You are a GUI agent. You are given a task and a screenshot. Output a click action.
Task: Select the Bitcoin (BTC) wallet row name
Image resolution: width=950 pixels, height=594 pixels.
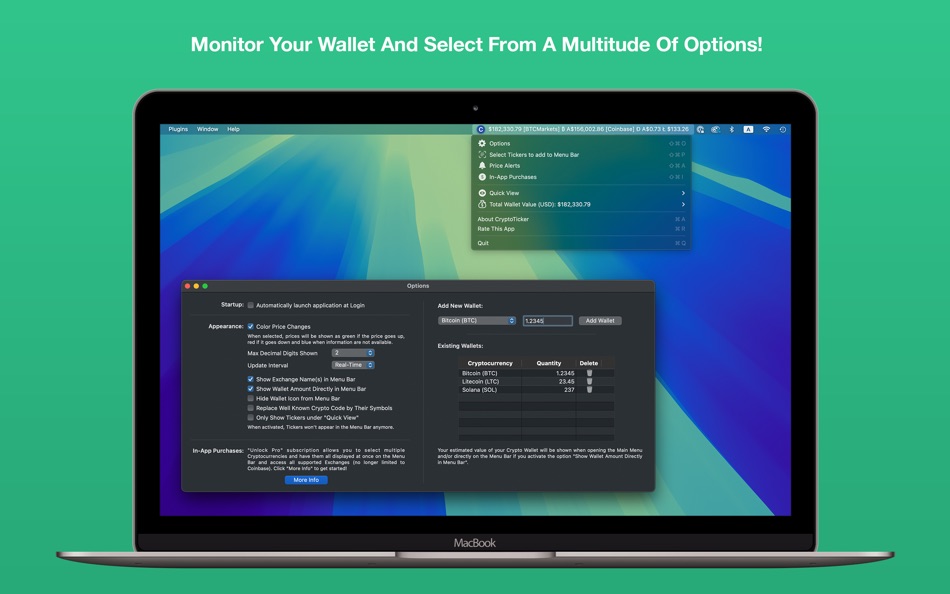tap(480, 373)
